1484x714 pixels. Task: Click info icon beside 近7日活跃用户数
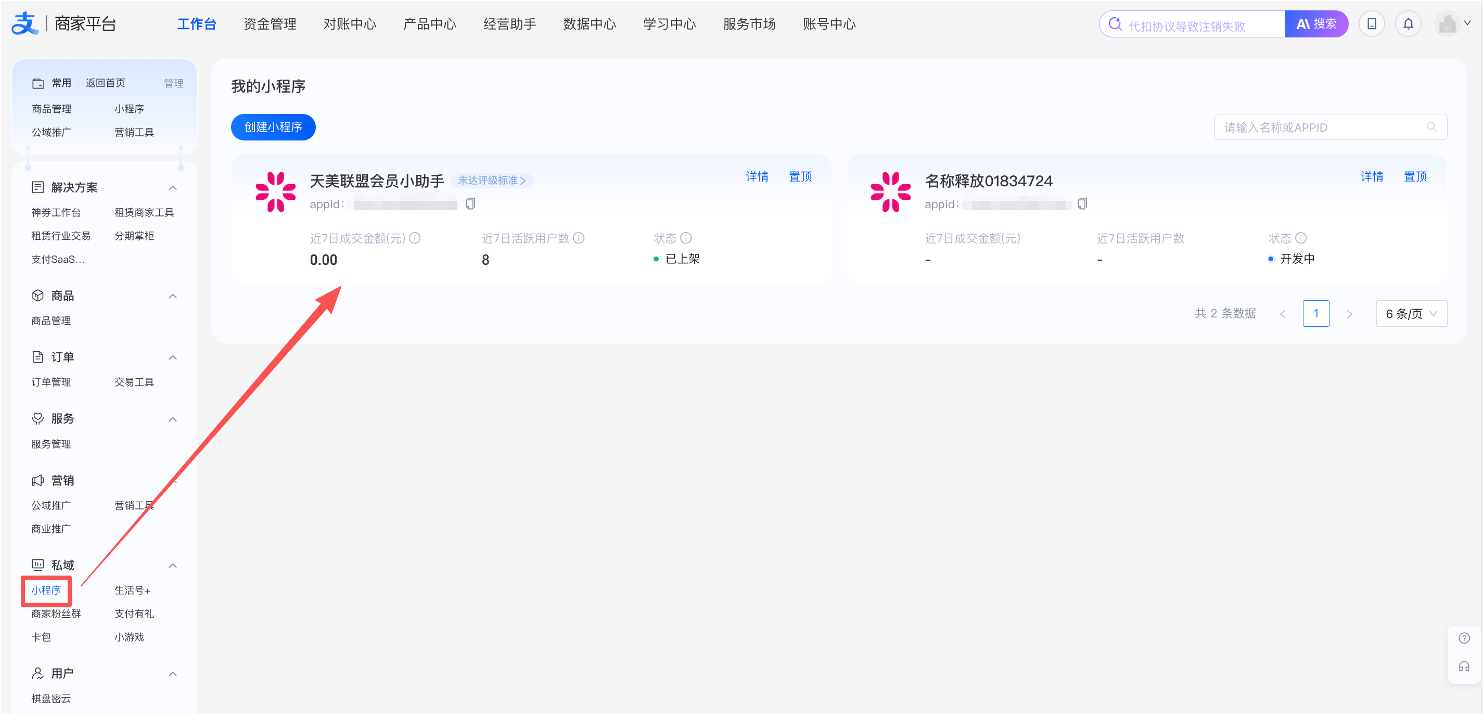[x=579, y=238]
